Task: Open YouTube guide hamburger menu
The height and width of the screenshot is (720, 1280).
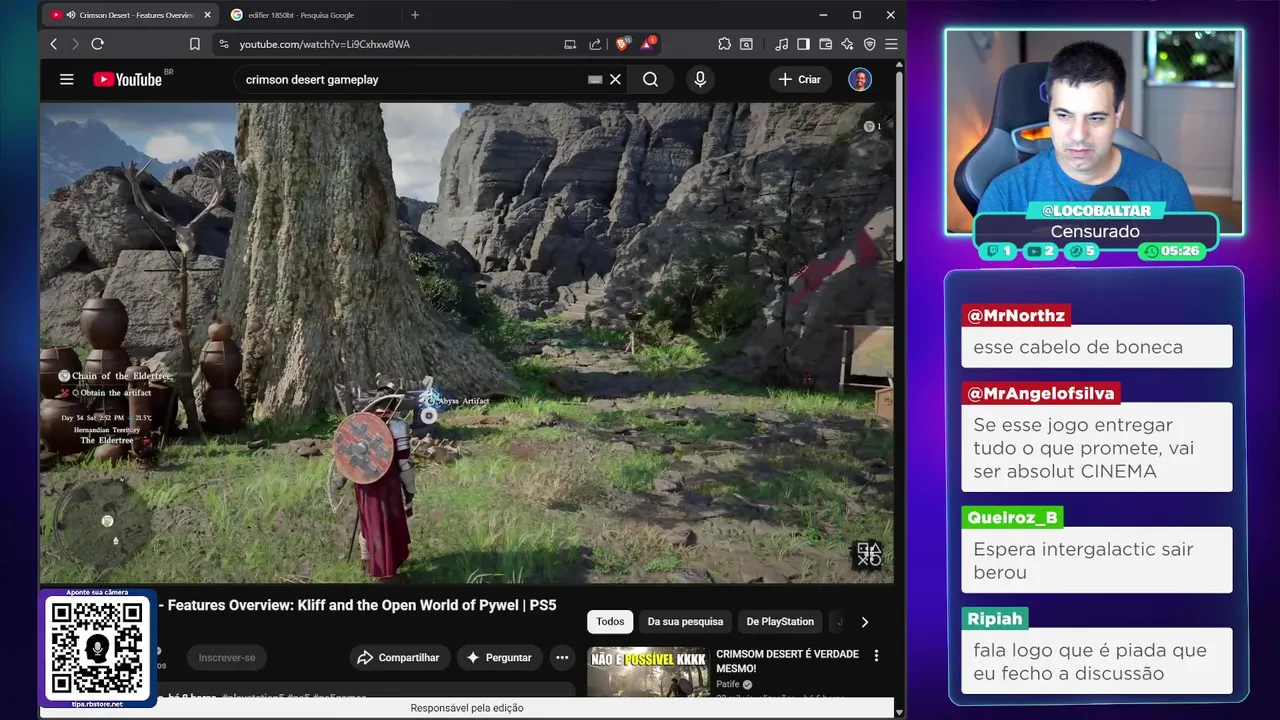Action: point(67,79)
